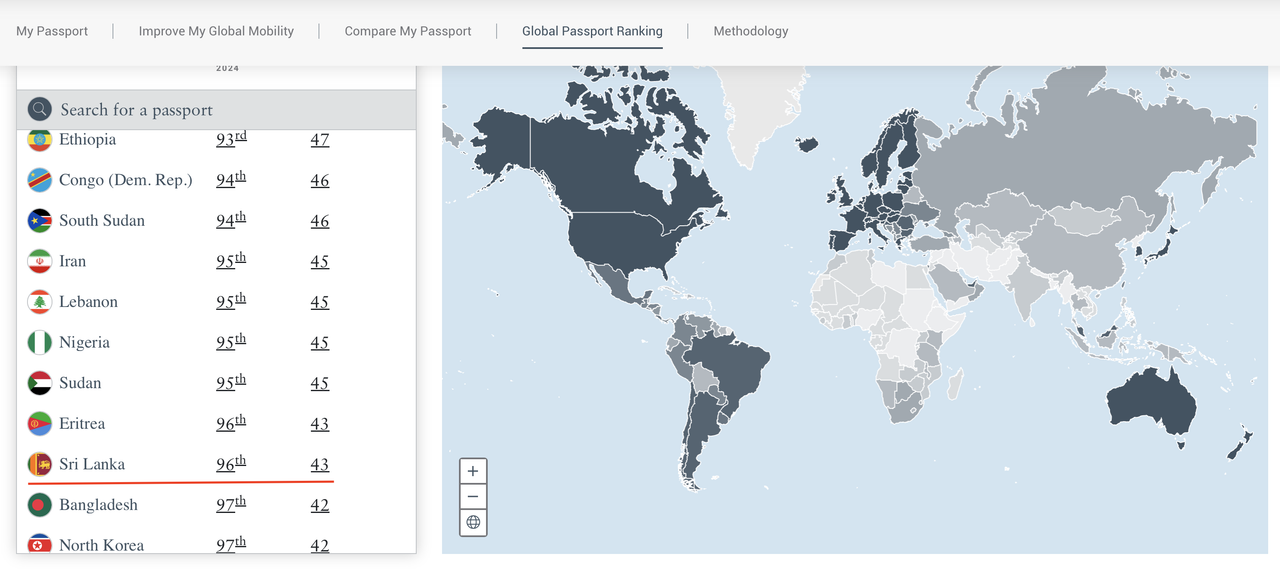The height and width of the screenshot is (575, 1280).
Task: Click Bangladesh's 97th rank
Action: pos(231,505)
